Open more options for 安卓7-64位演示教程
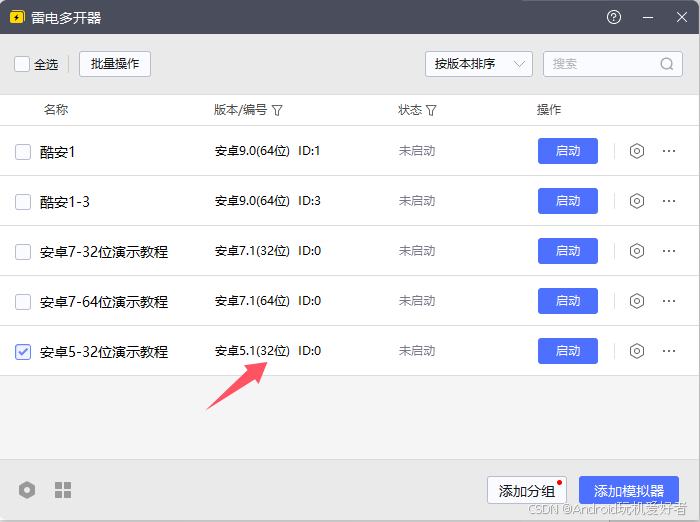Image resolution: width=700 pixels, height=522 pixels. [x=669, y=301]
